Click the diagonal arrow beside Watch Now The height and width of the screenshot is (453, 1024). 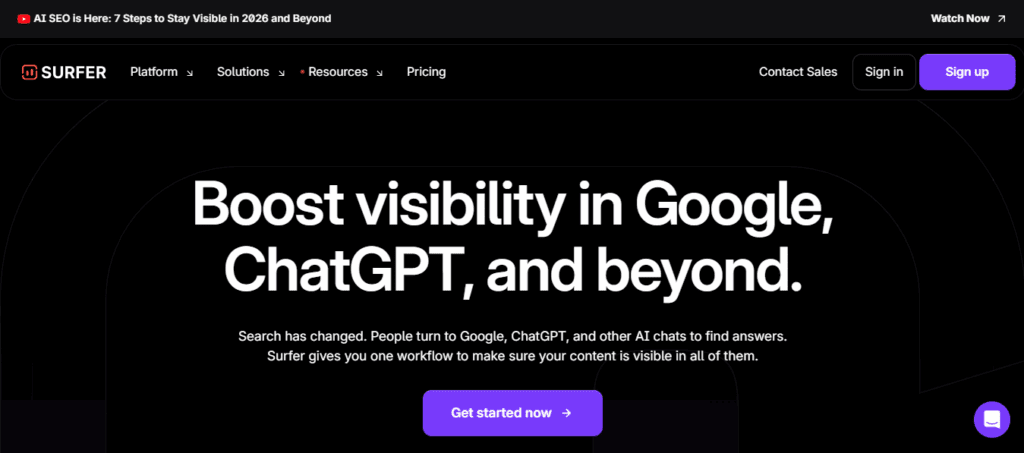coord(1001,18)
